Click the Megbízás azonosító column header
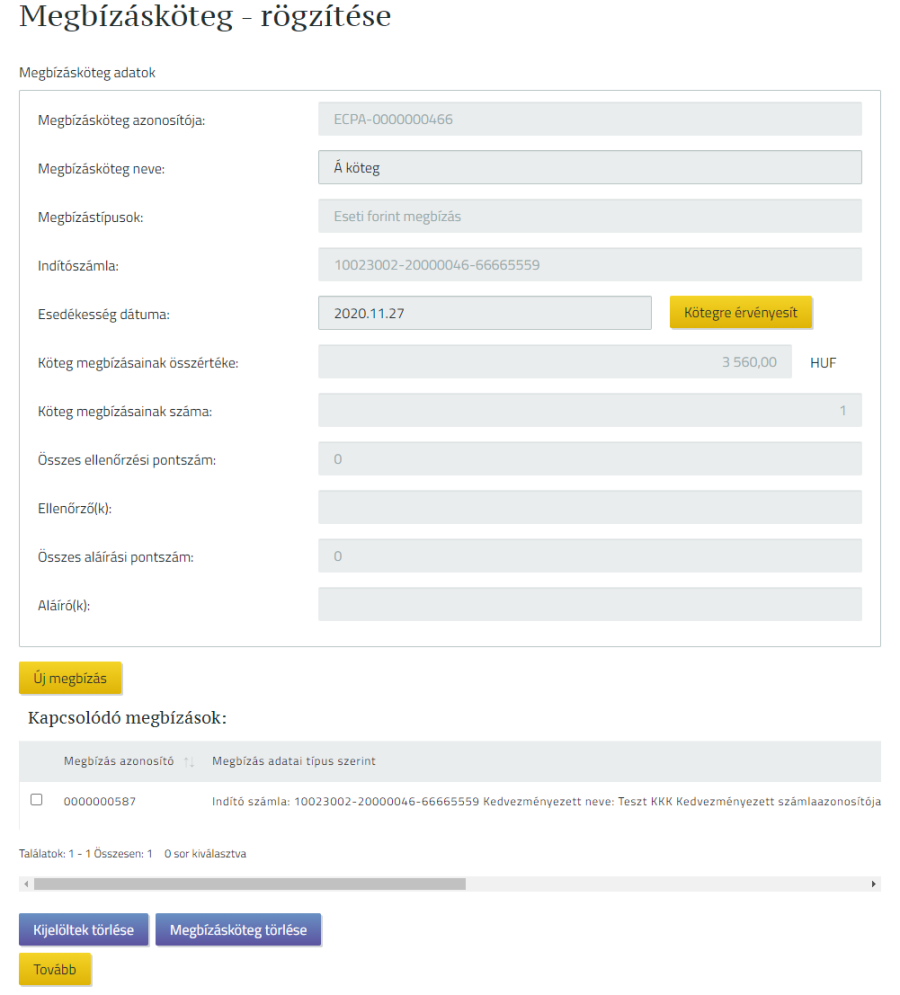Screen dimensions: 900x995 pyautogui.click(x=119, y=763)
